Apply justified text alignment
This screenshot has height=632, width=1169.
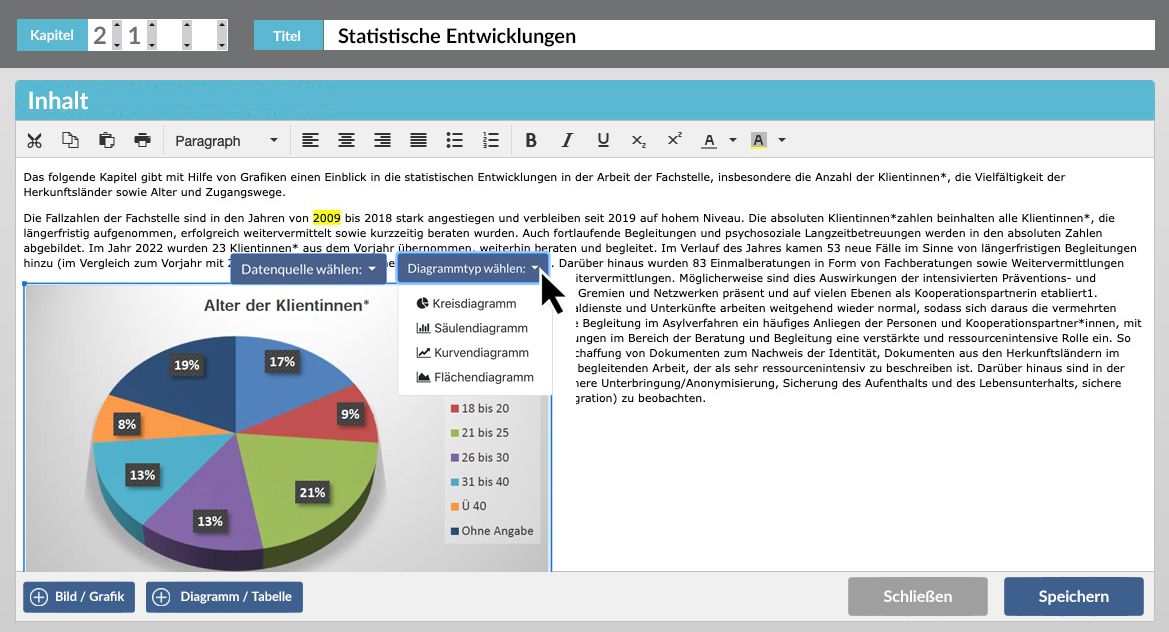pos(418,141)
